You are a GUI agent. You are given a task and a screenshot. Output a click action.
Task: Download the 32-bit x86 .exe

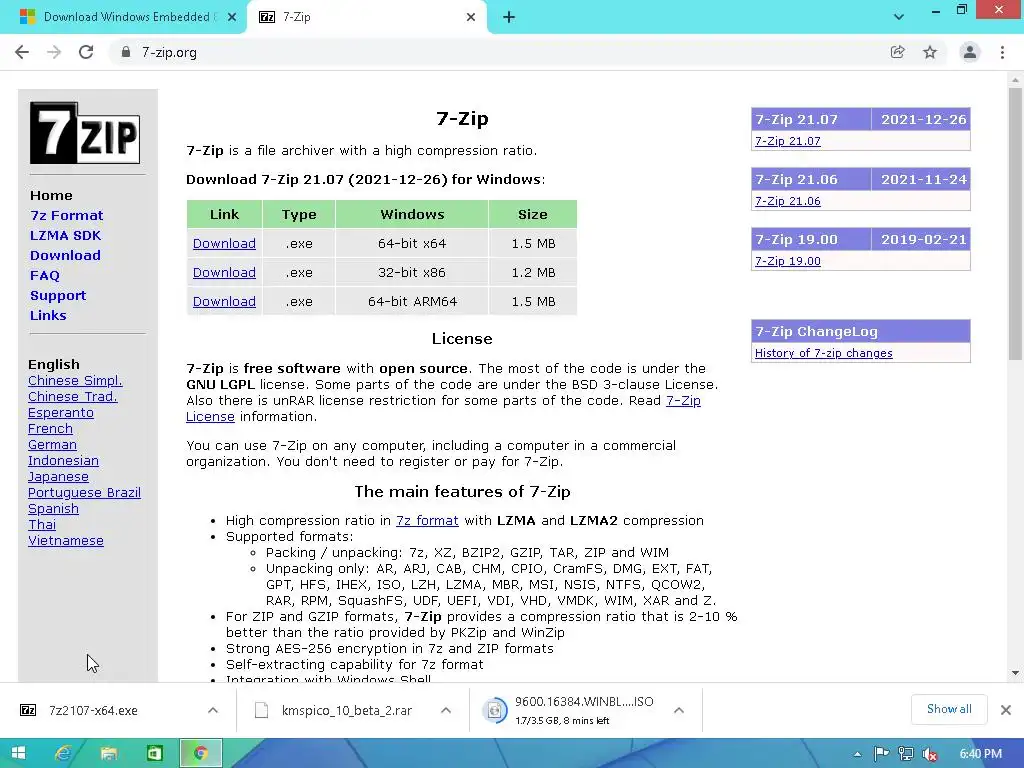224,272
